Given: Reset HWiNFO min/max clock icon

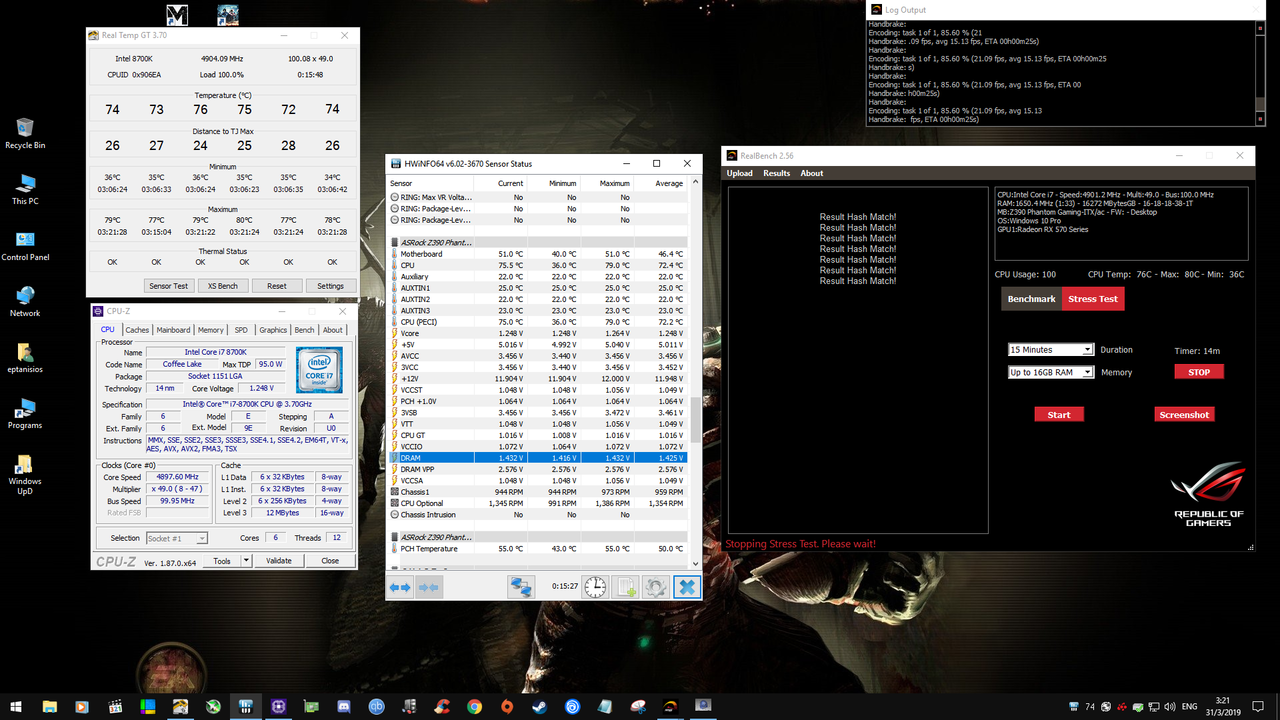Looking at the screenshot, I should click(595, 587).
